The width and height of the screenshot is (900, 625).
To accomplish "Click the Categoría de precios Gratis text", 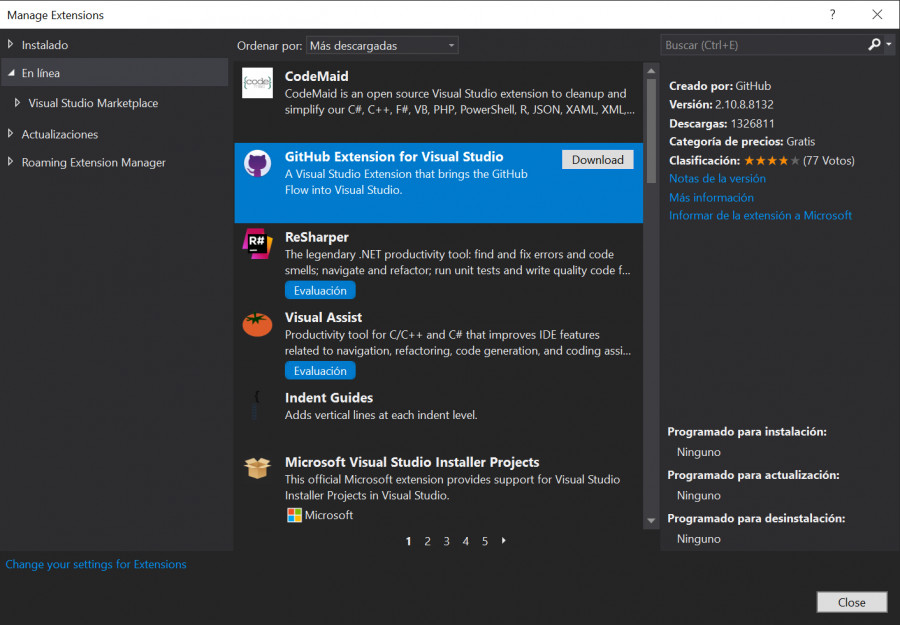I will point(742,141).
